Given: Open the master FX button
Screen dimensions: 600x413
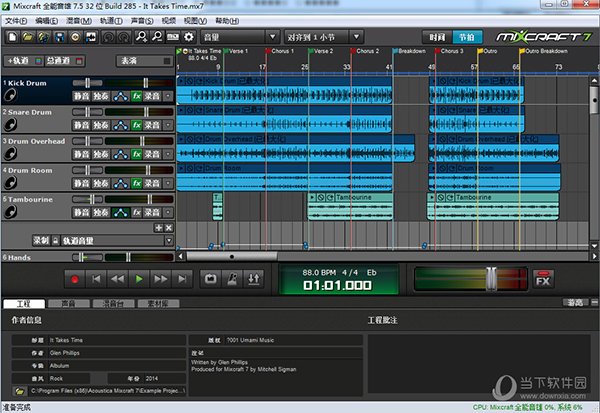Looking at the screenshot, I should pyautogui.click(x=543, y=279).
